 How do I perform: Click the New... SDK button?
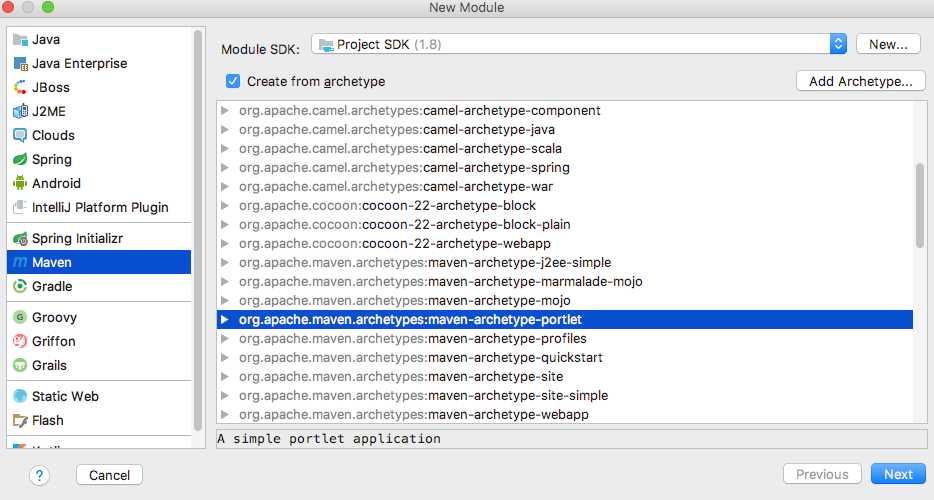click(888, 44)
